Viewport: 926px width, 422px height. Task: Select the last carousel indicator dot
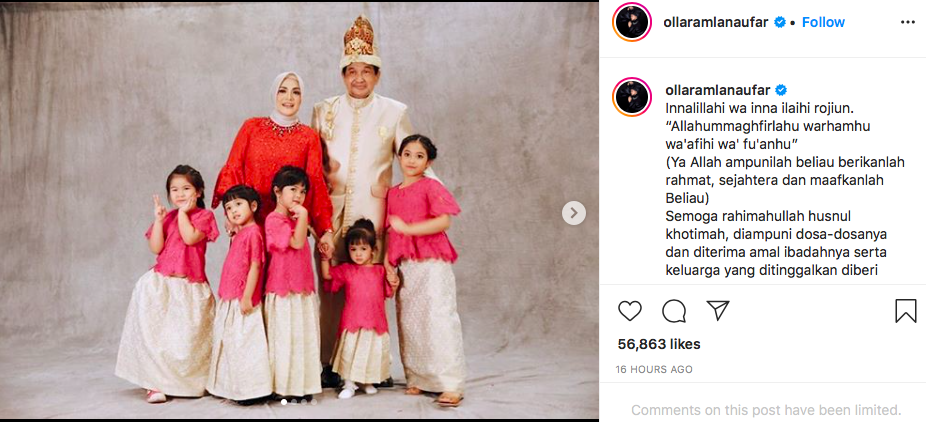pyautogui.click(x=314, y=402)
